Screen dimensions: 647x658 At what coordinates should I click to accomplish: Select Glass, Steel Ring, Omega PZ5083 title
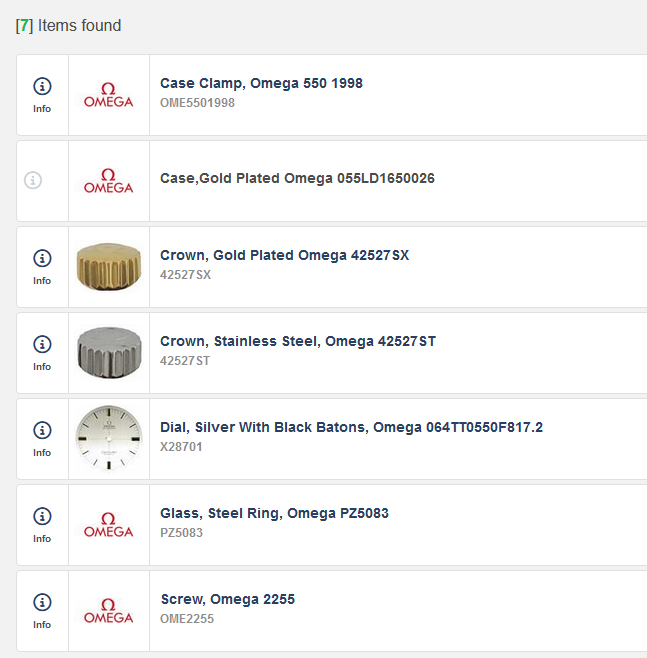coord(274,514)
